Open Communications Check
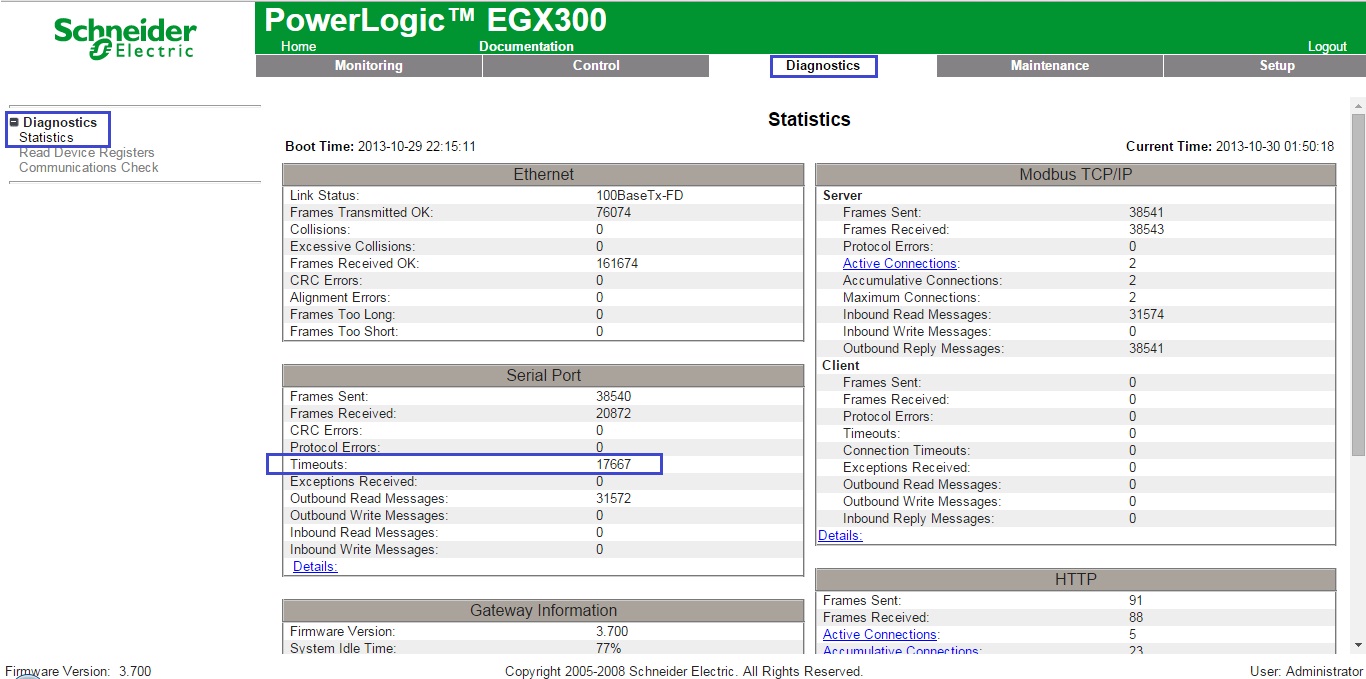Image resolution: width=1366 pixels, height=679 pixels. point(89,167)
